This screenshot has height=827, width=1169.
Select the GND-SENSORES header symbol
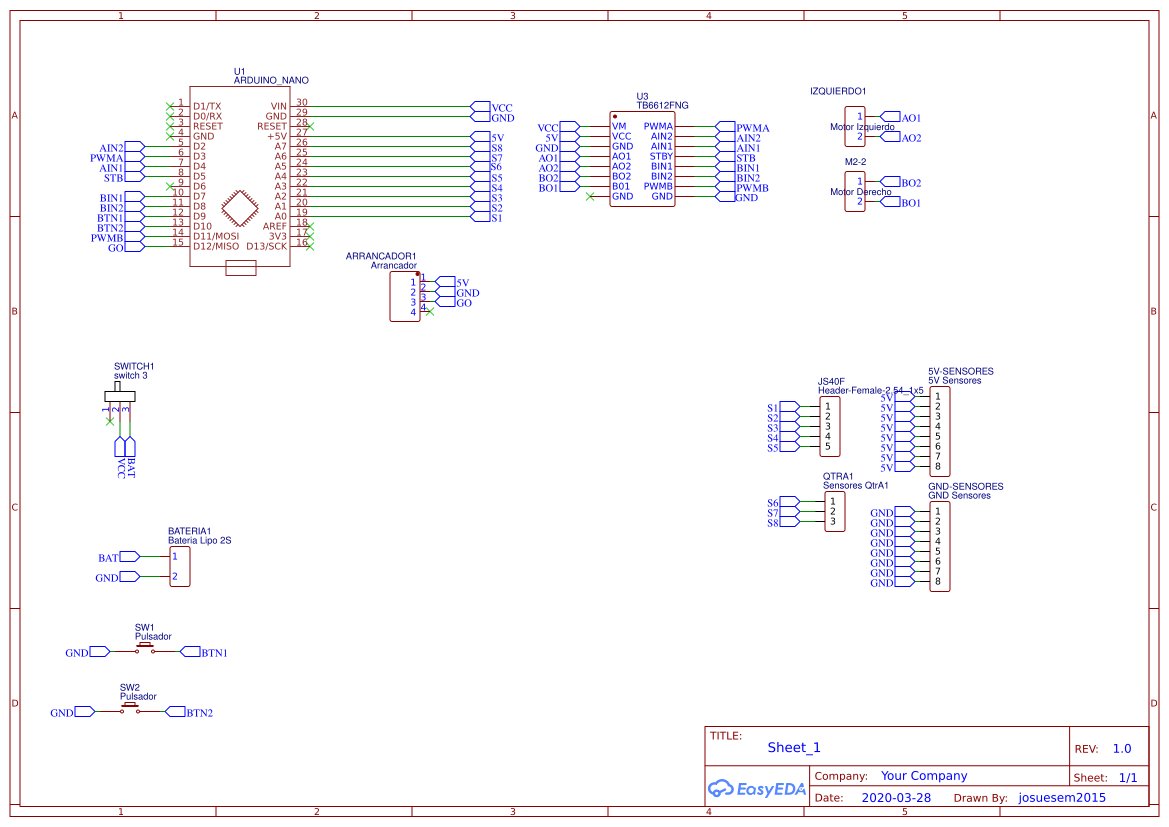click(x=940, y=546)
